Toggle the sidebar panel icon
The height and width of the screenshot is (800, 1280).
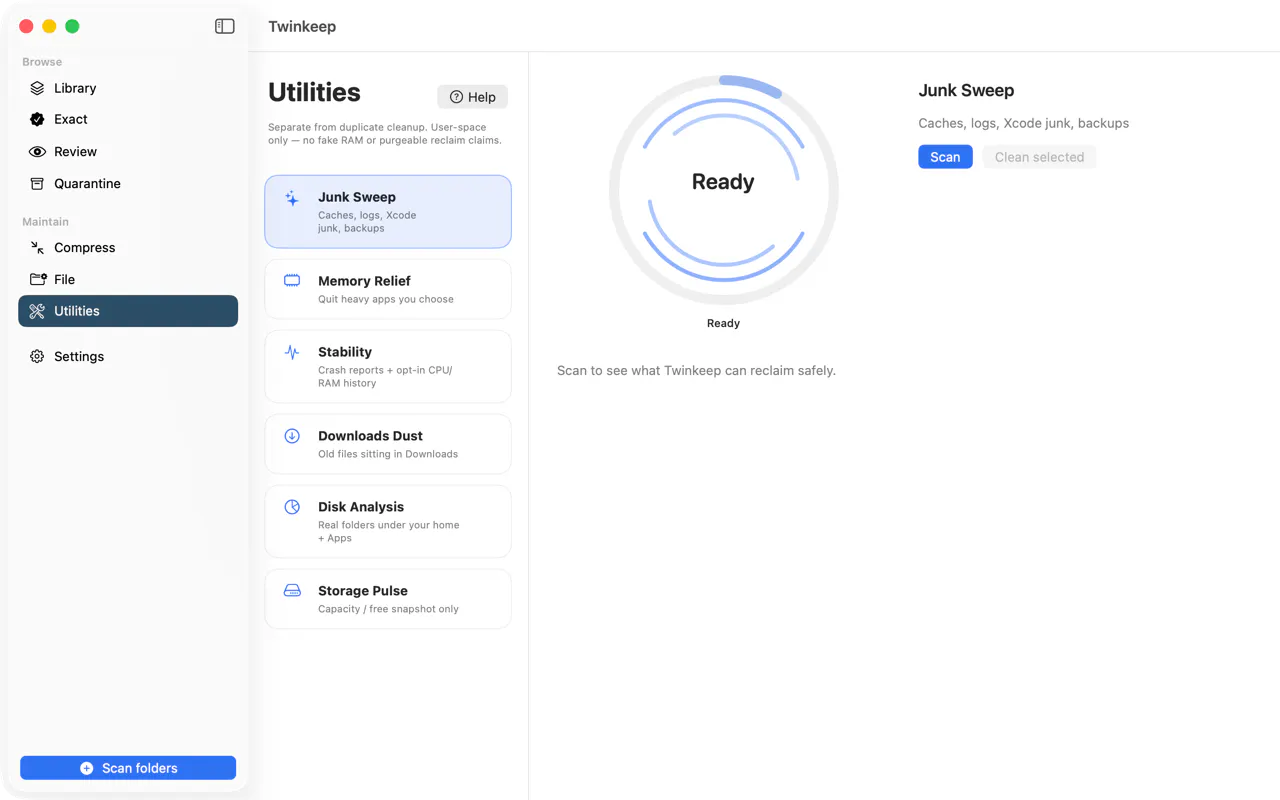click(224, 26)
